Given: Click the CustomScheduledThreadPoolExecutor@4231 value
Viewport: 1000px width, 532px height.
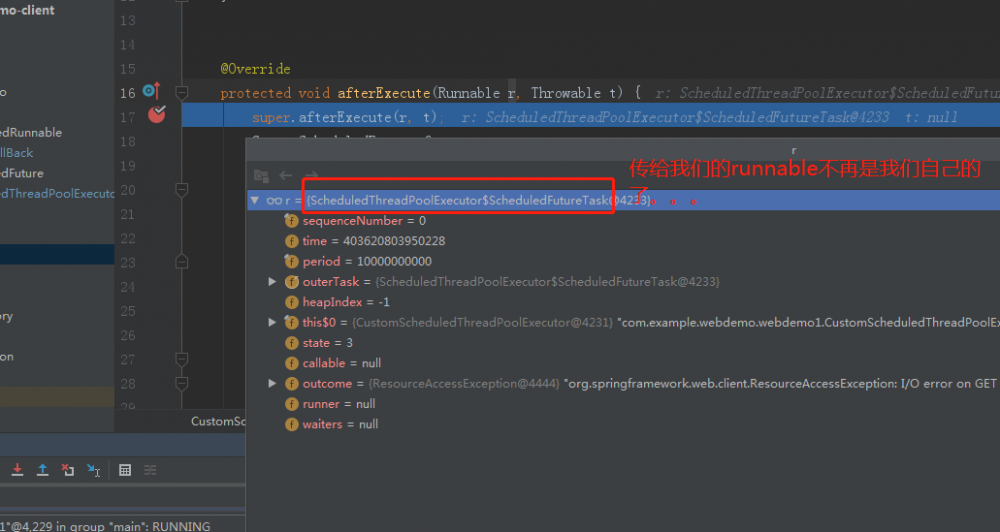Looking at the screenshot, I should tap(483, 323).
